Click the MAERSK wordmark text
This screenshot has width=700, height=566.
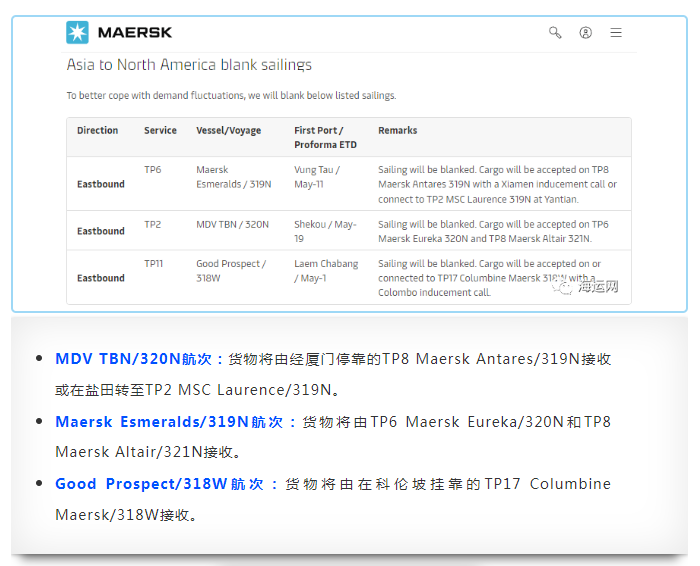pyautogui.click(x=135, y=33)
